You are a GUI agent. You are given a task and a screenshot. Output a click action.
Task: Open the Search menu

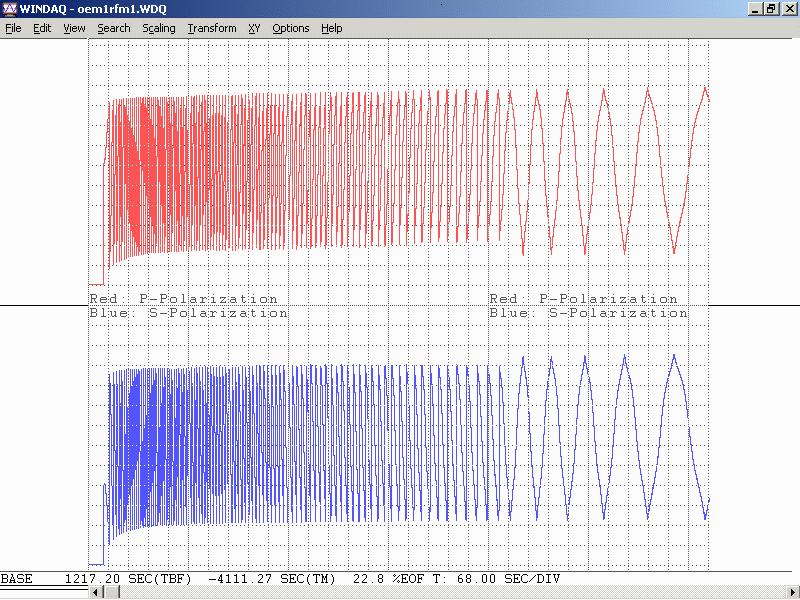(114, 28)
